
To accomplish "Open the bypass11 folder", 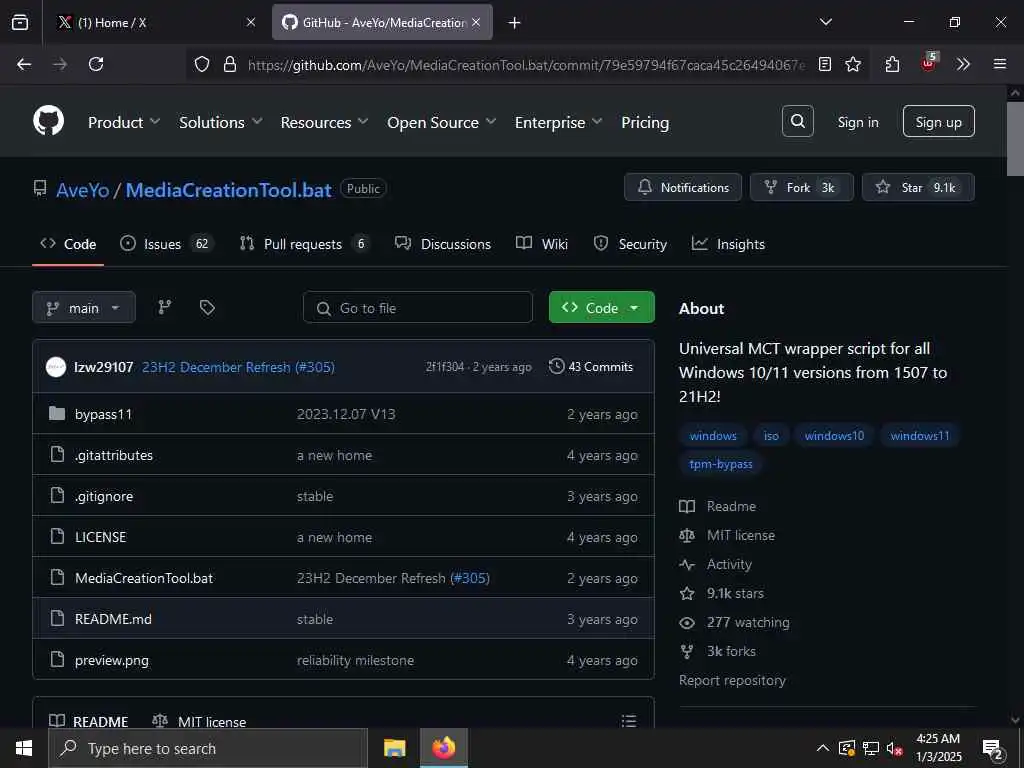I will [103, 414].
